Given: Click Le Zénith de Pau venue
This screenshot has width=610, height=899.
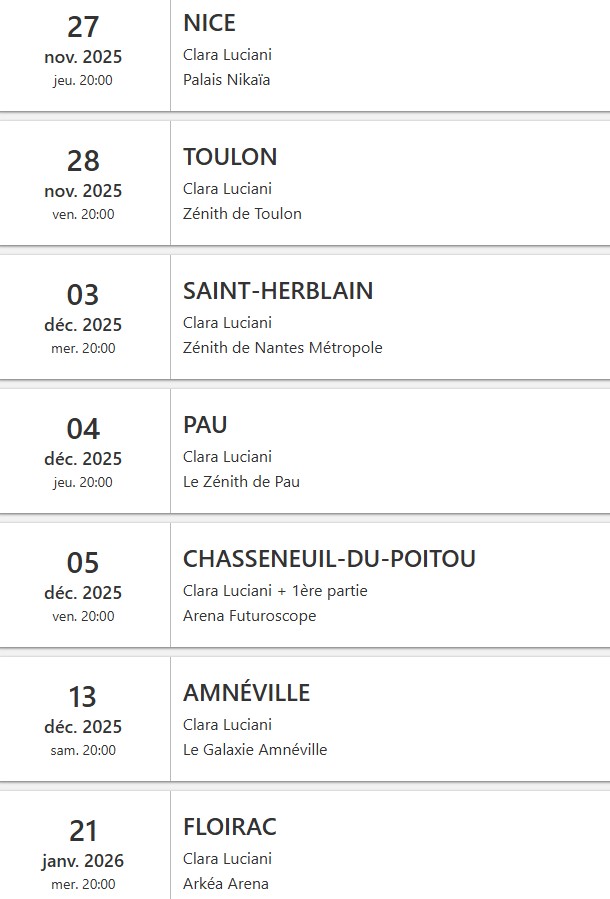Looking at the screenshot, I should (241, 482).
